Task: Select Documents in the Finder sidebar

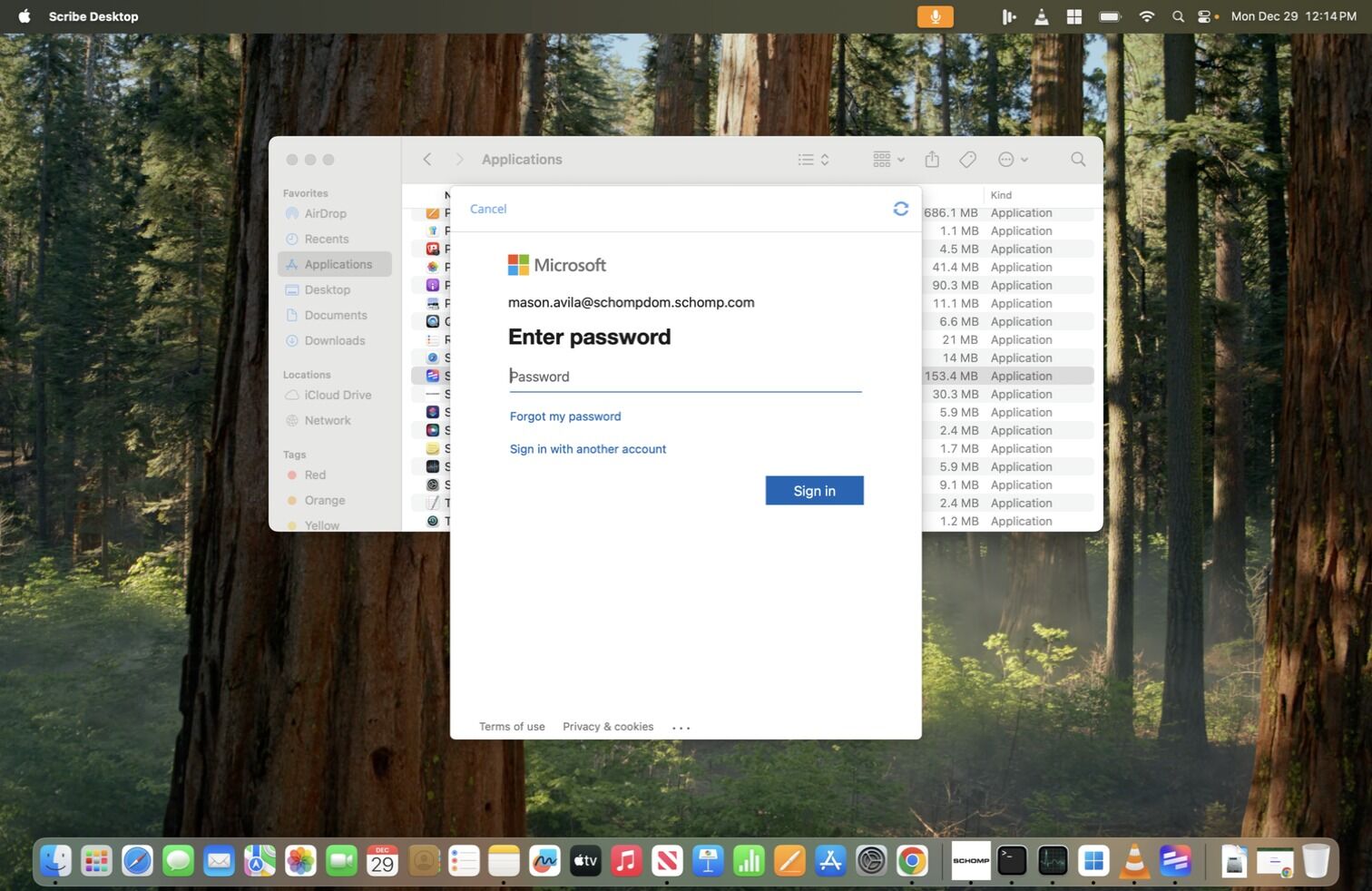Action: click(334, 315)
